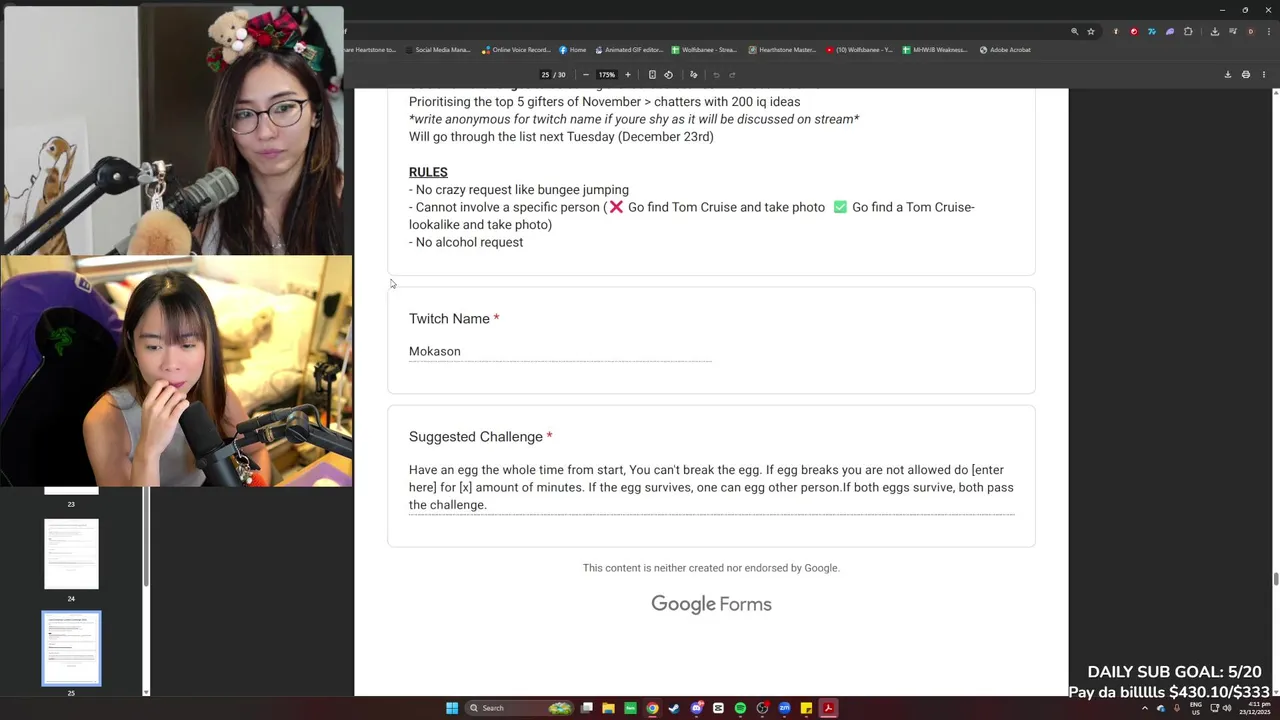Toggle fit to page icon

point(652,75)
